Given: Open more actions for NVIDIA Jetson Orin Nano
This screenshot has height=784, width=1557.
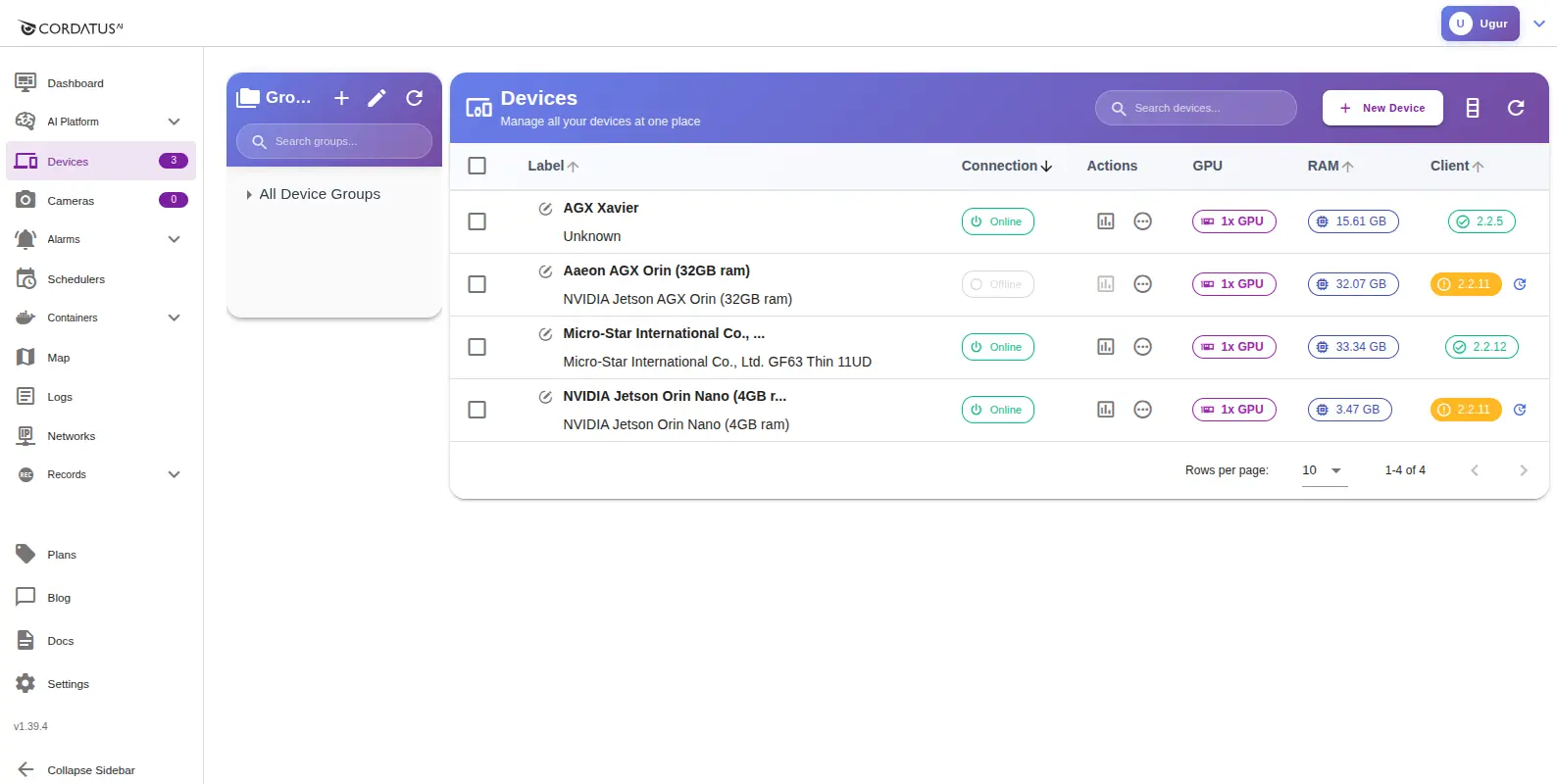Looking at the screenshot, I should 1142,410.
